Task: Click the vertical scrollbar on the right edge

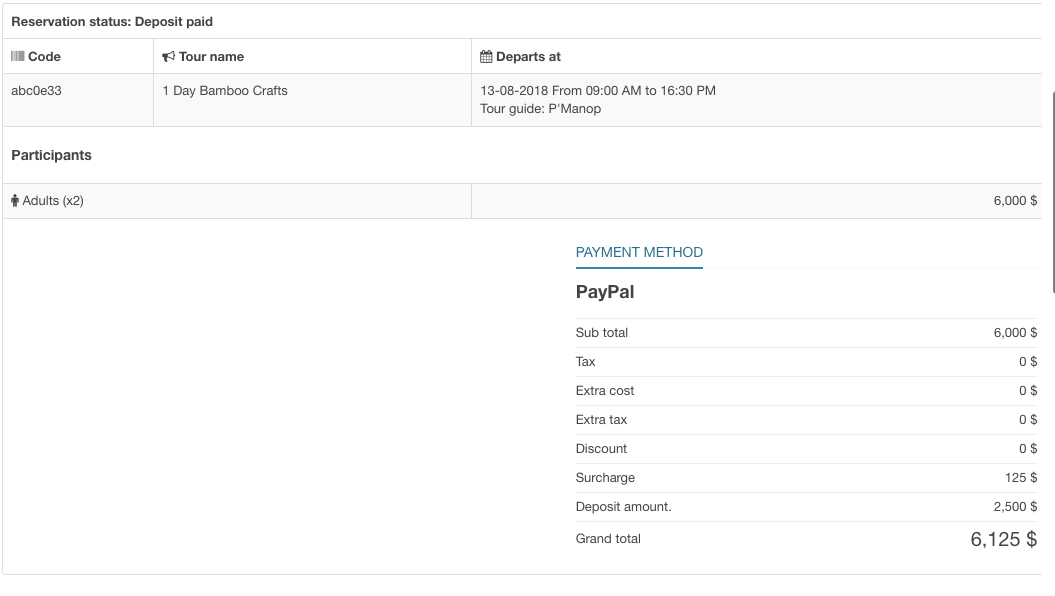Action: coord(1052,190)
